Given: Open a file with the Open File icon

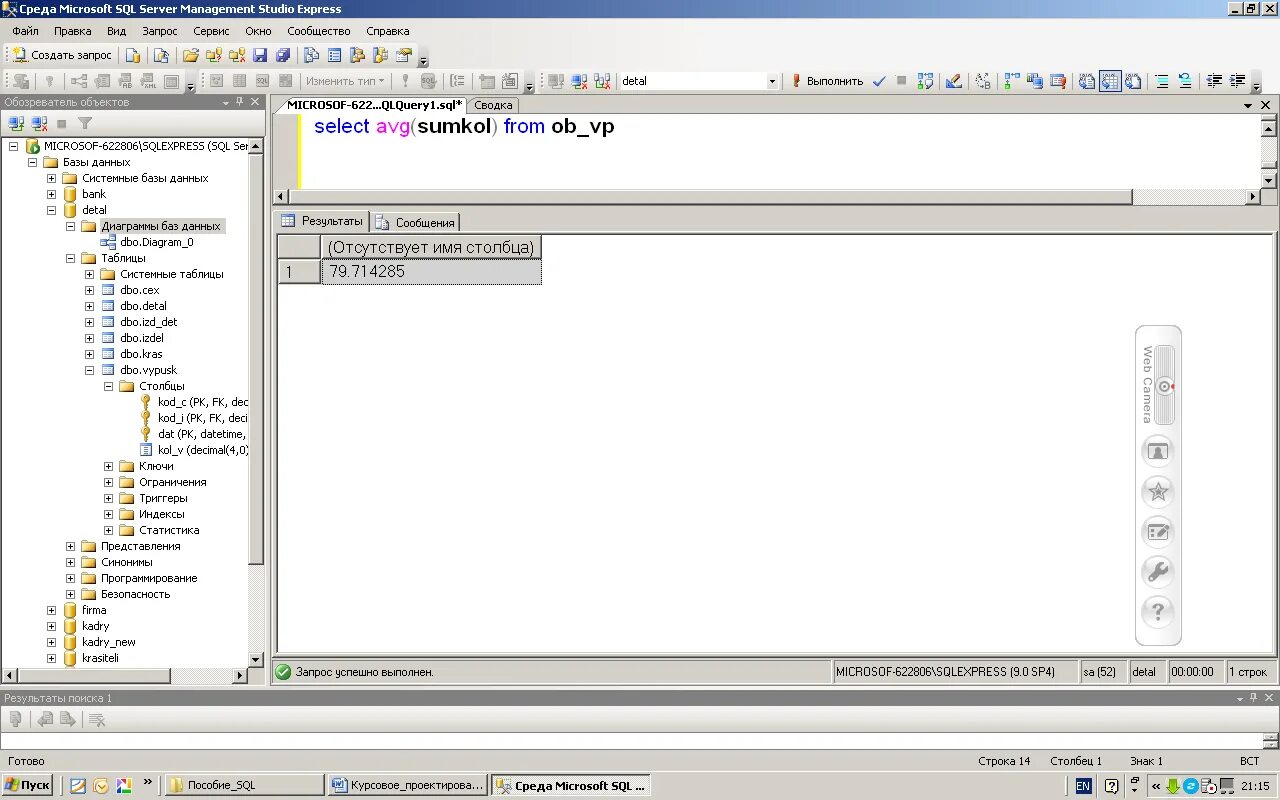Looking at the screenshot, I should click(x=190, y=55).
